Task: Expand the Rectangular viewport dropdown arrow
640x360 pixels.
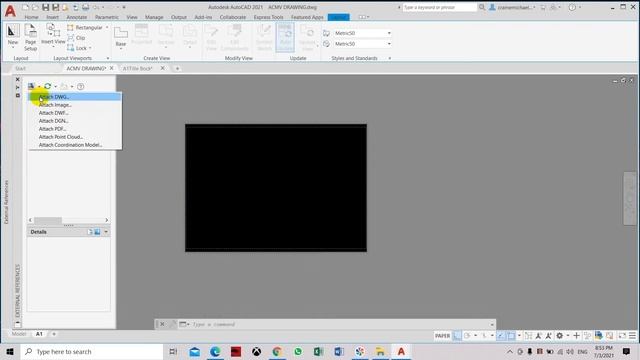Action: coord(107,27)
